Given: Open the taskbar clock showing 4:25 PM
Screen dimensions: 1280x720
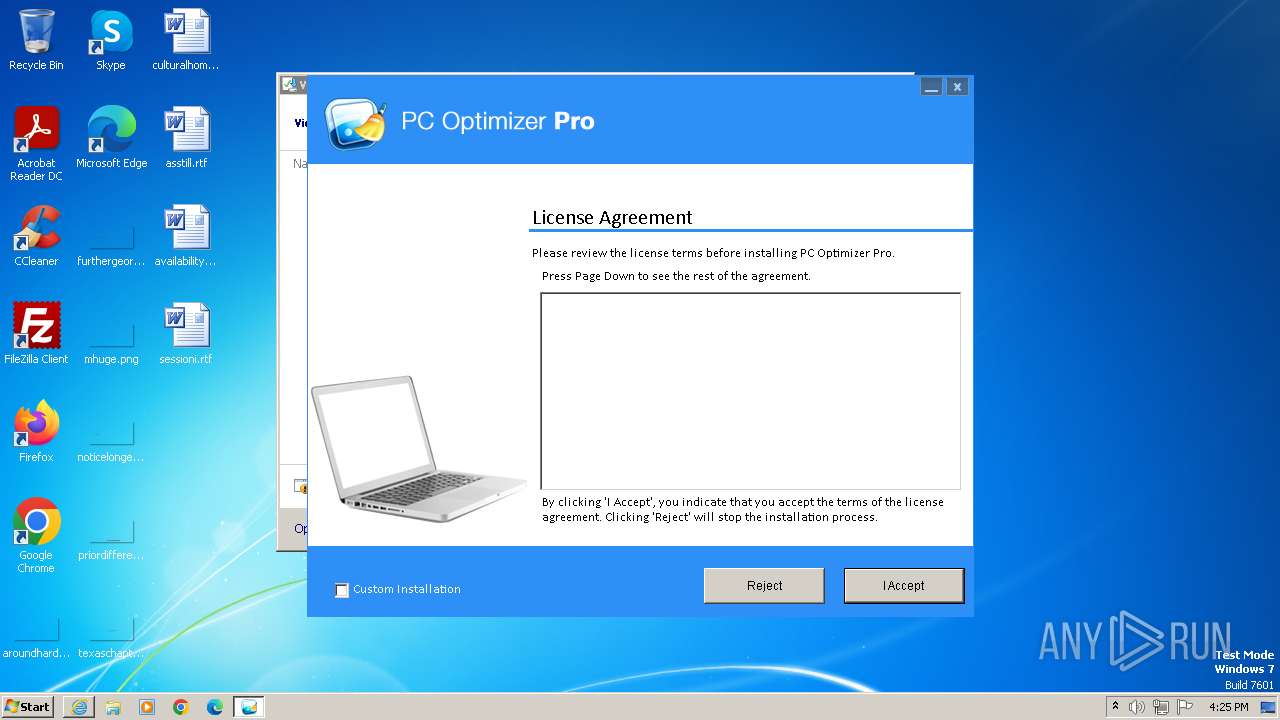Looking at the screenshot, I should (1229, 707).
